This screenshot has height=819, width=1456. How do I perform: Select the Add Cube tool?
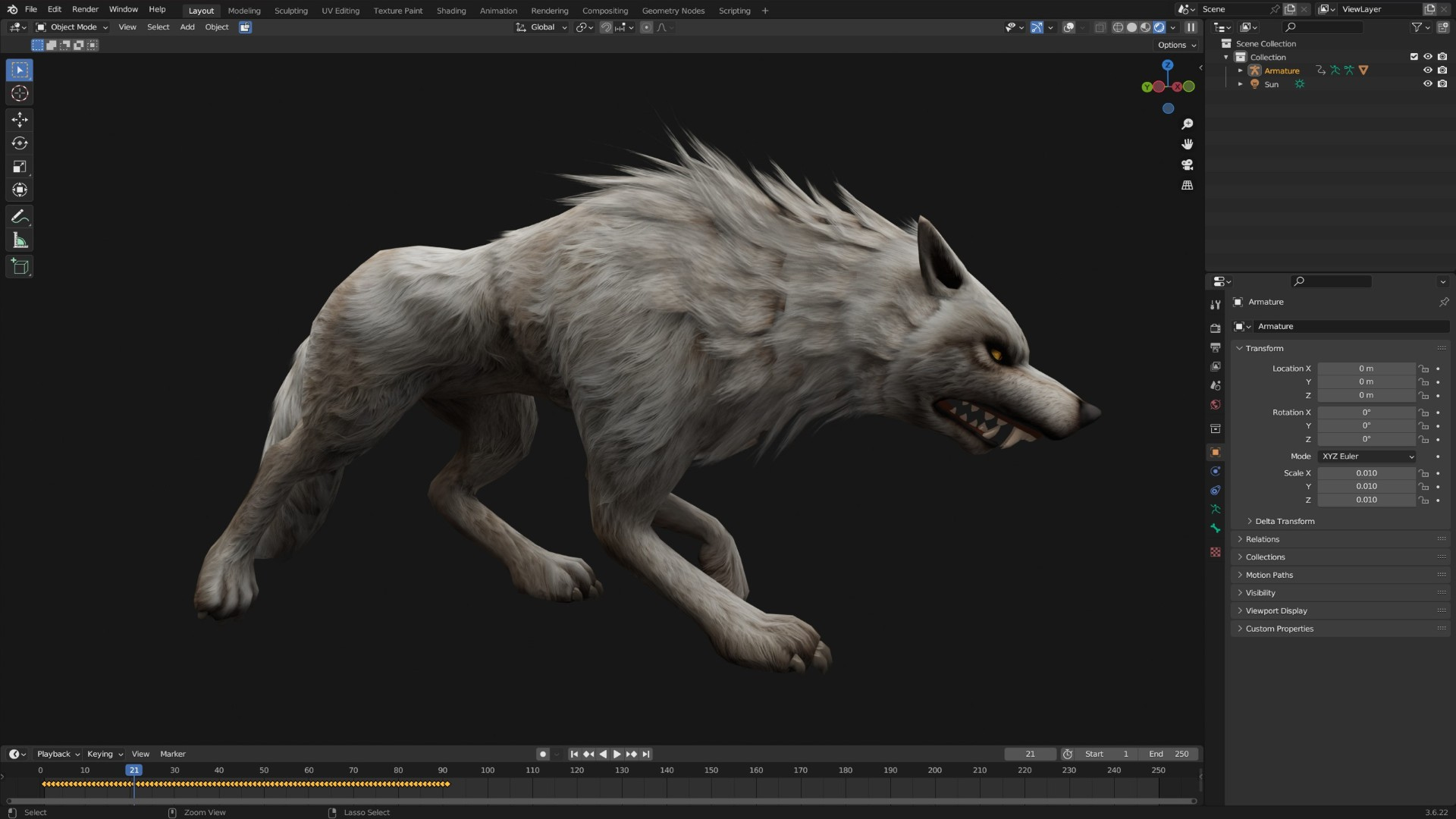point(20,267)
